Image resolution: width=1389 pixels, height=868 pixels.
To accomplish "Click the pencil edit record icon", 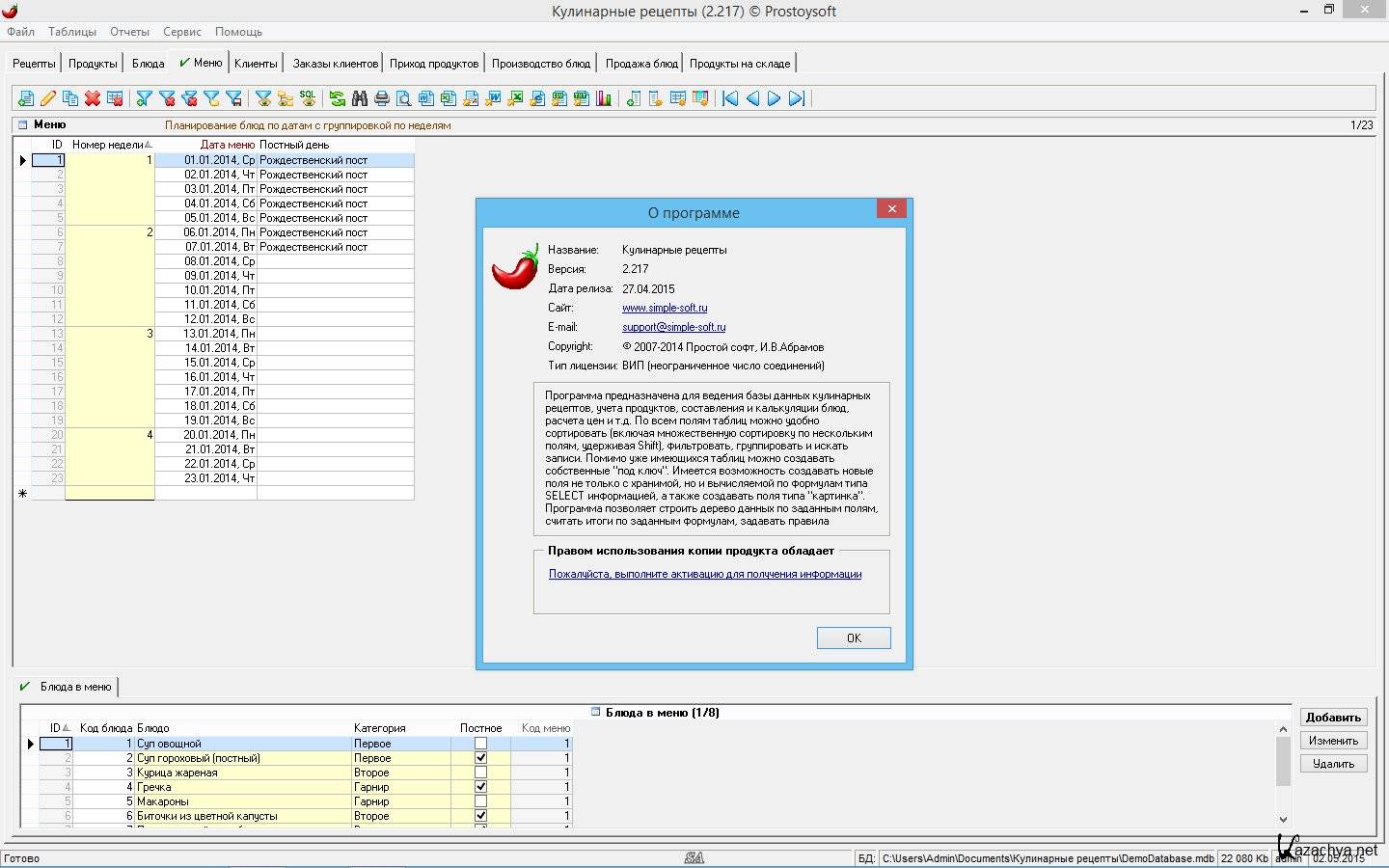I will [x=48, y=98].
